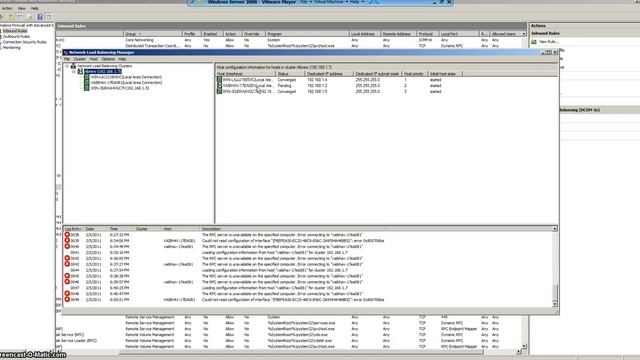Viewport: 640px width, 360px height.
Task: Click red error icon of log entry 0040
Action: (x=67, y=247)
